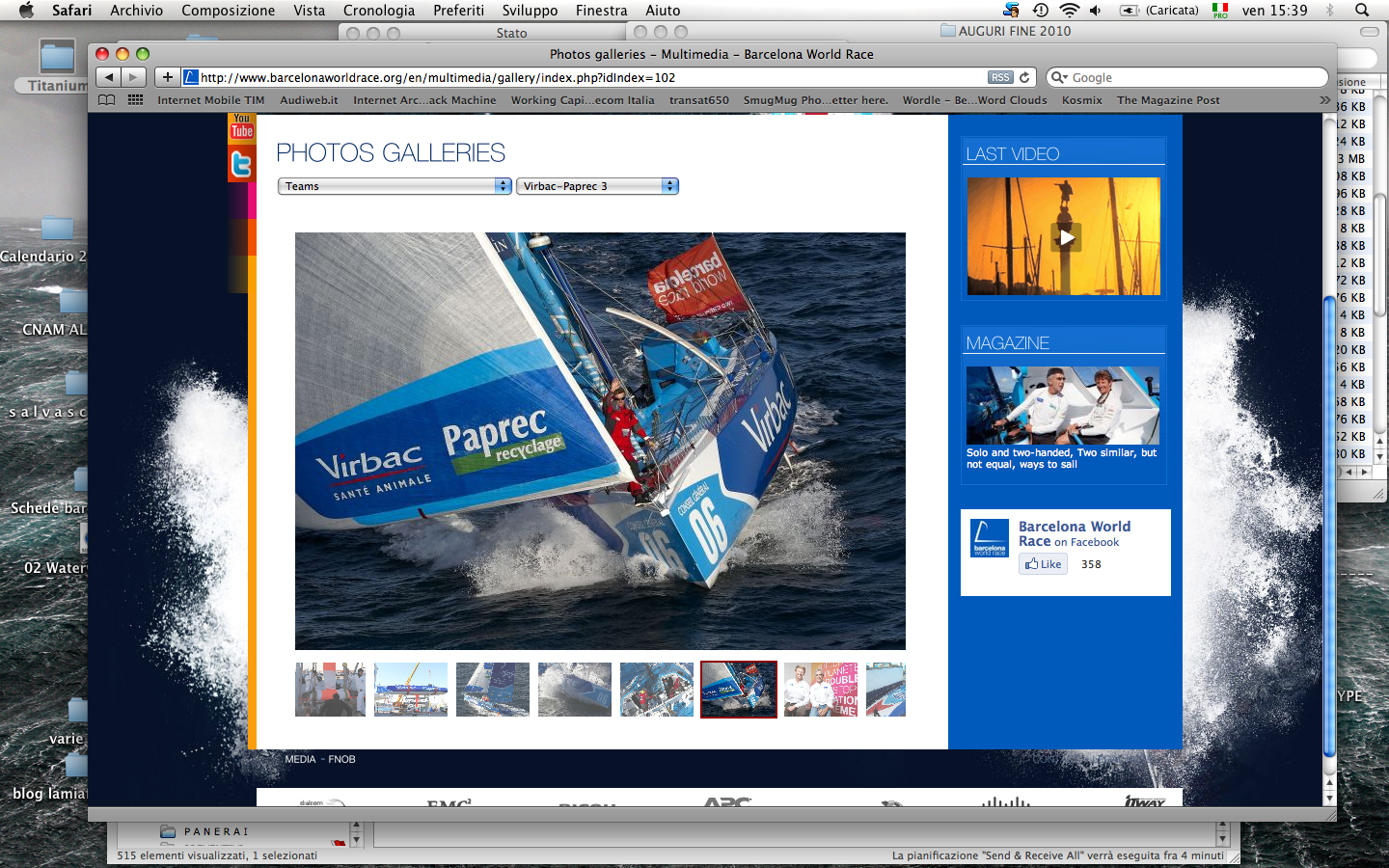Open the Aiuto menu
Image resolution: width=1389 pixels, height=868 pixels.
(x=663, y=10)
